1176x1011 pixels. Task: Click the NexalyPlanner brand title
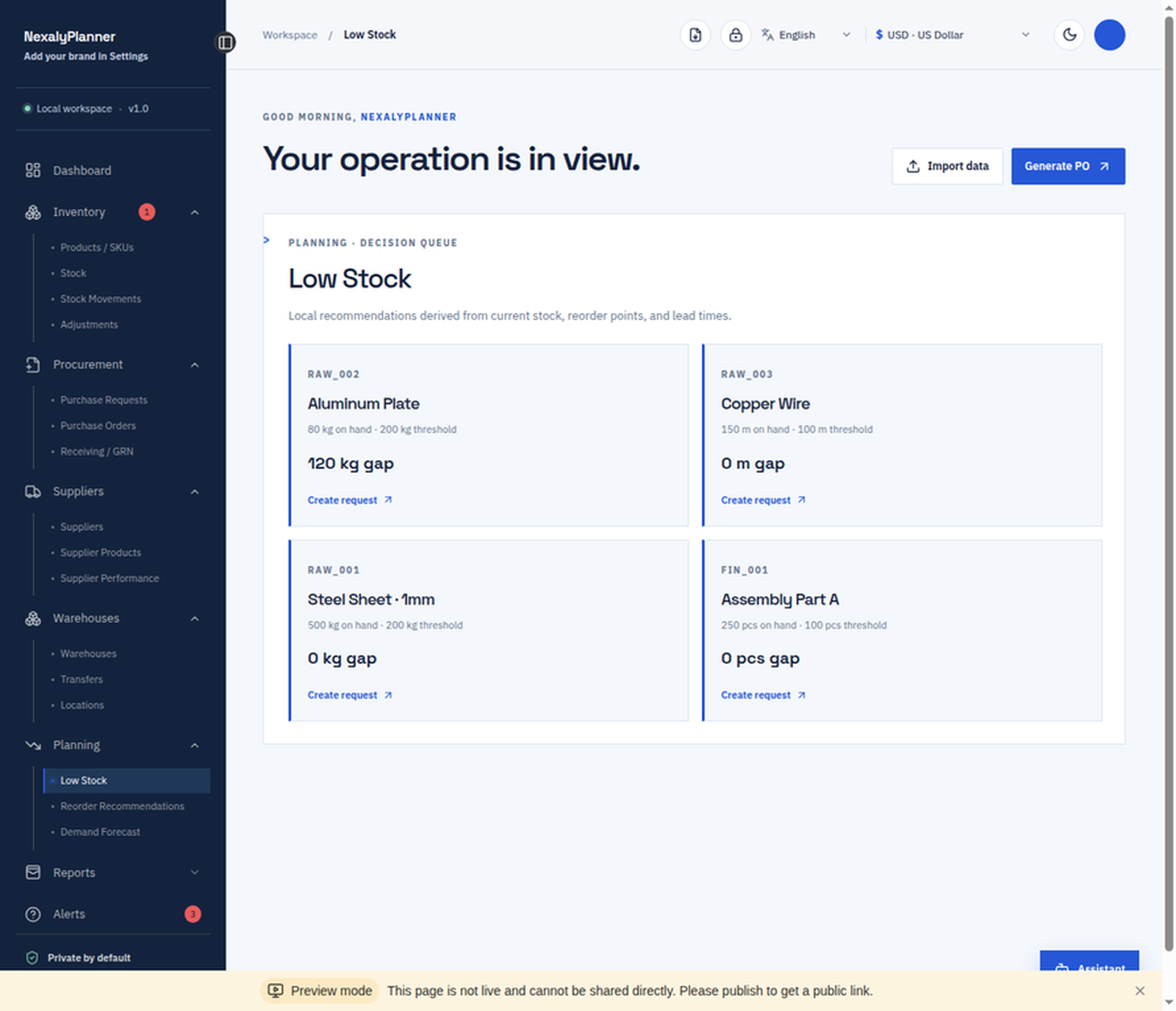coord(69,37)
